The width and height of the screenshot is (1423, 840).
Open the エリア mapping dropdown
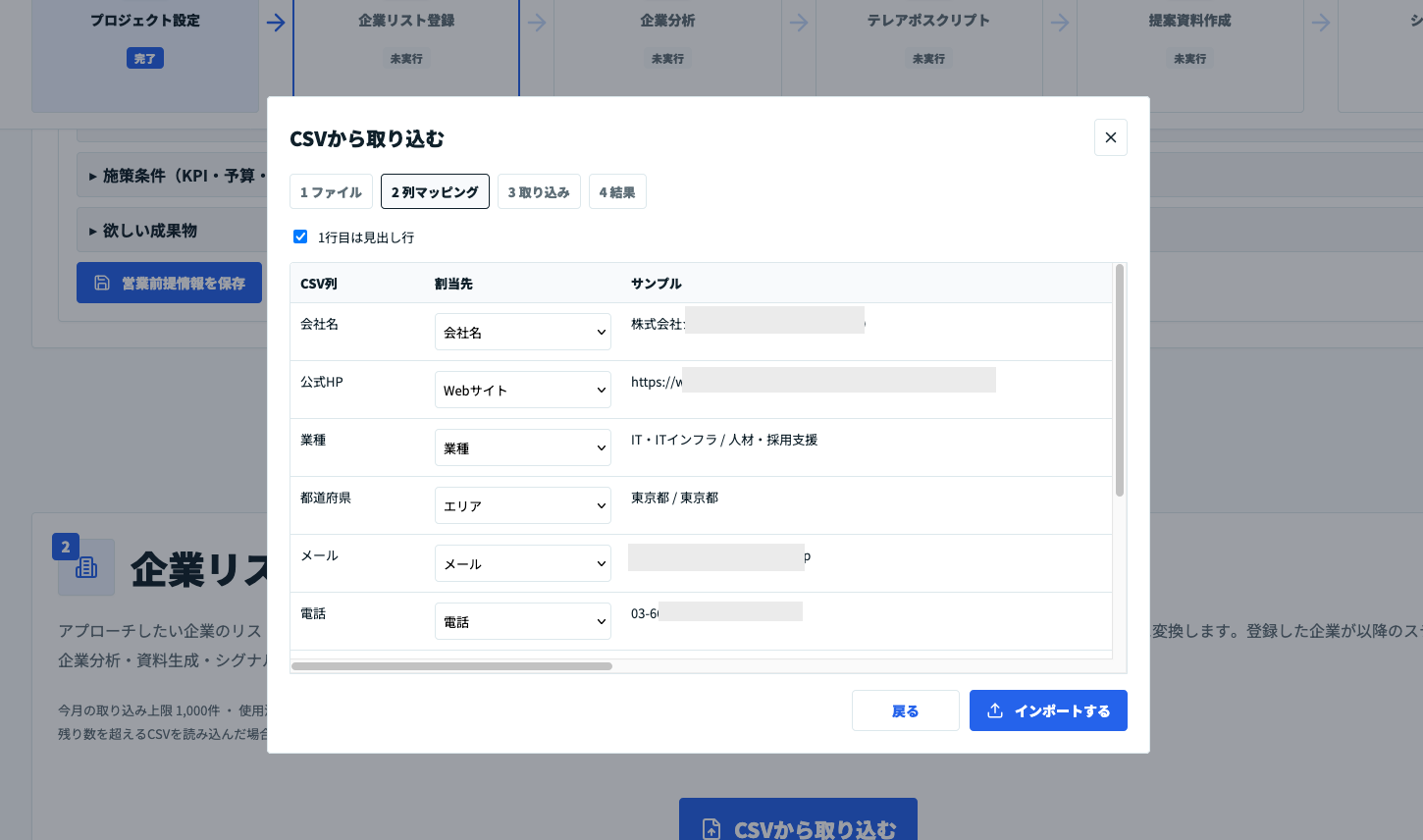click(x=522, y=505)
